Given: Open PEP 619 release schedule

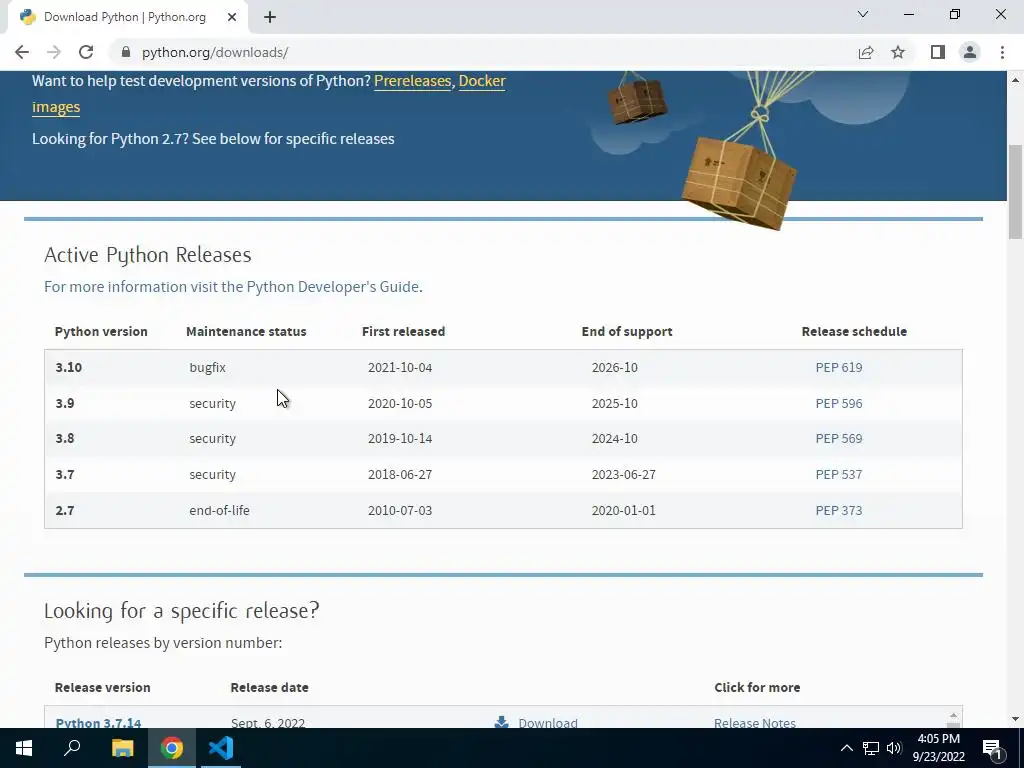Looking at the screenshot, I should (839, 368).
